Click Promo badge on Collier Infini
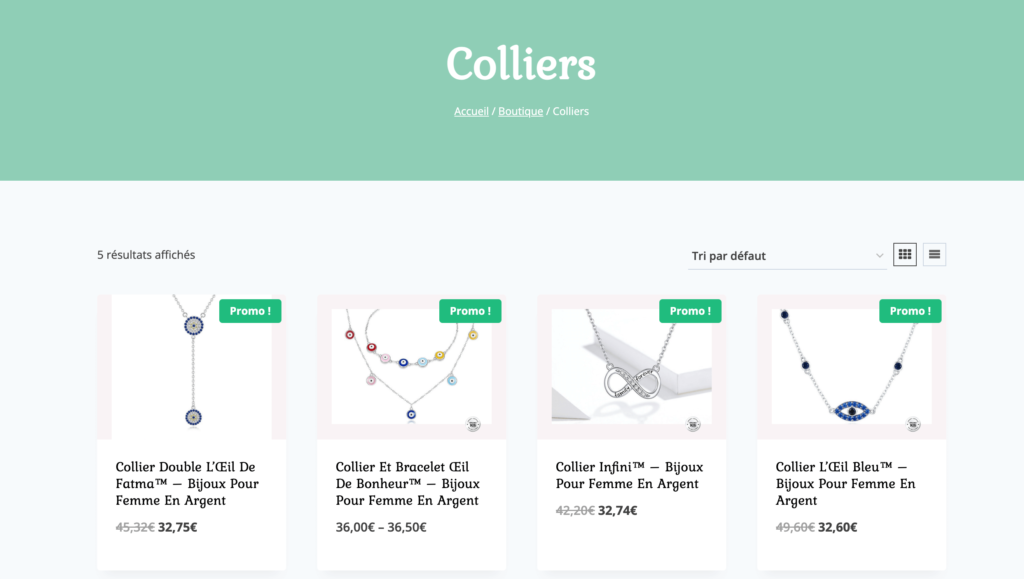The height and width of the screenshot is (579, 1024). pyautogui.click(x=690, y=311)
